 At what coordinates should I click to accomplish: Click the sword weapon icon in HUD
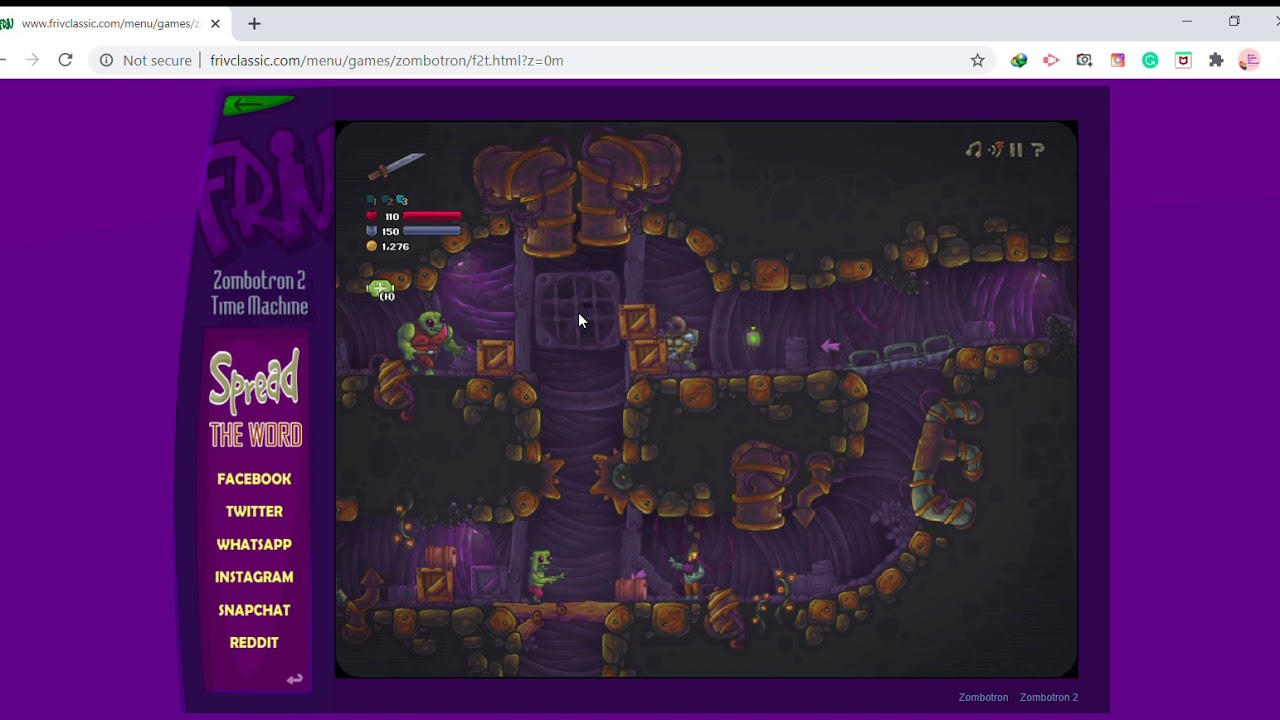point(396,166)
